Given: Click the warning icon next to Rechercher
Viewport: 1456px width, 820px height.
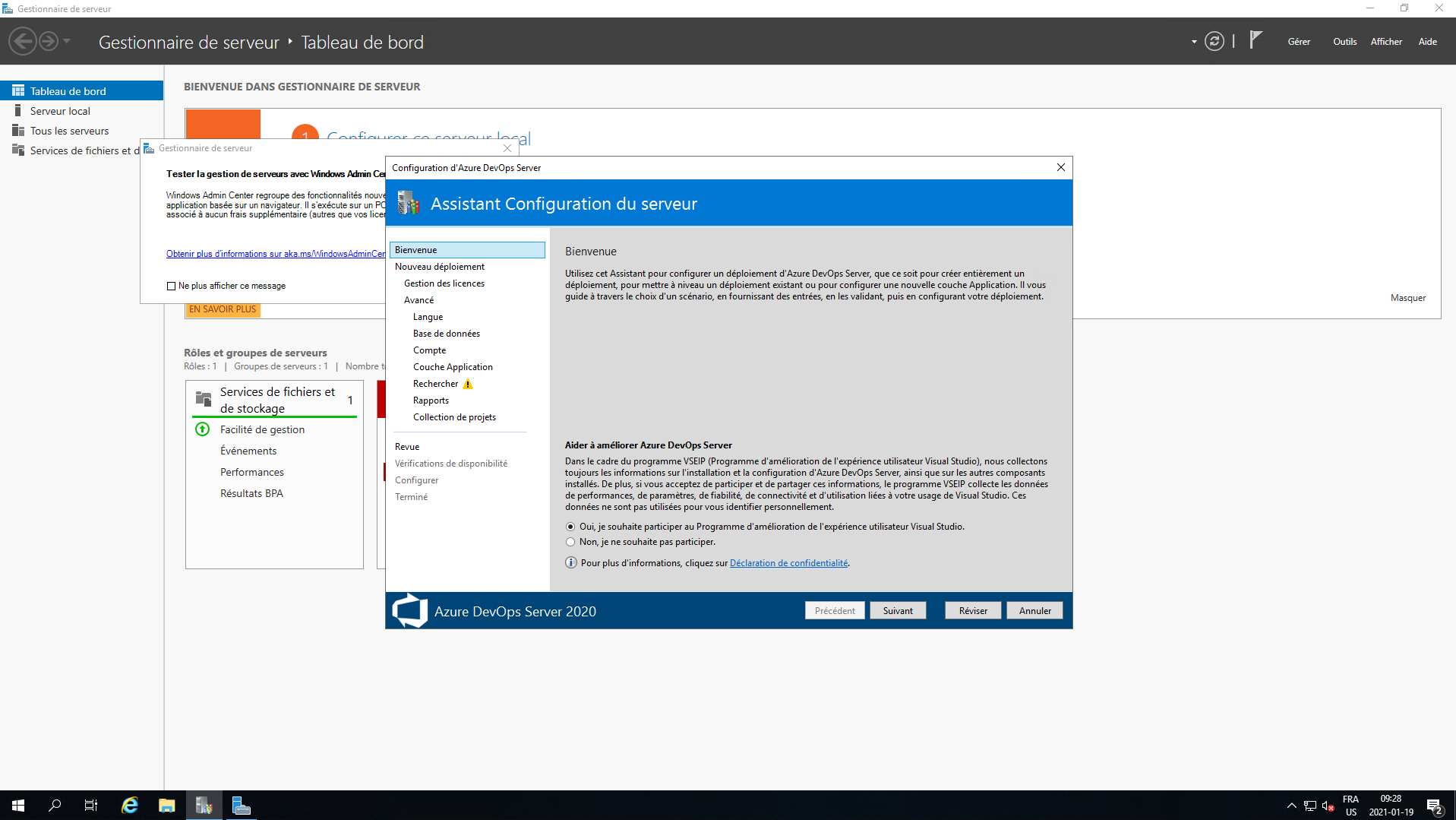Looking at the screenshot, I should 468,384.
